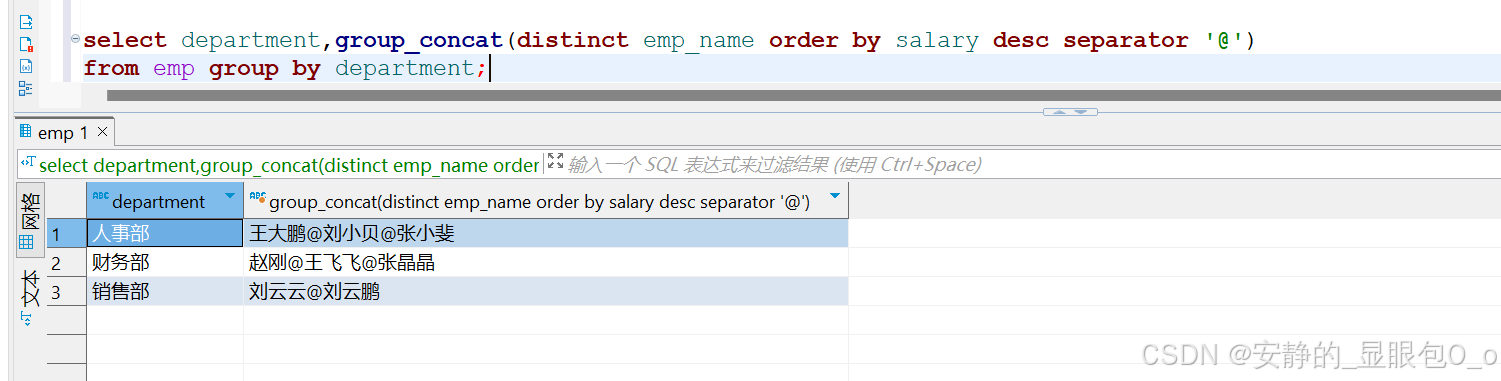Close the emp 1 results tab
Image resolution: width=1501 pixels, height=381 pixels.
tap(104, 133)
